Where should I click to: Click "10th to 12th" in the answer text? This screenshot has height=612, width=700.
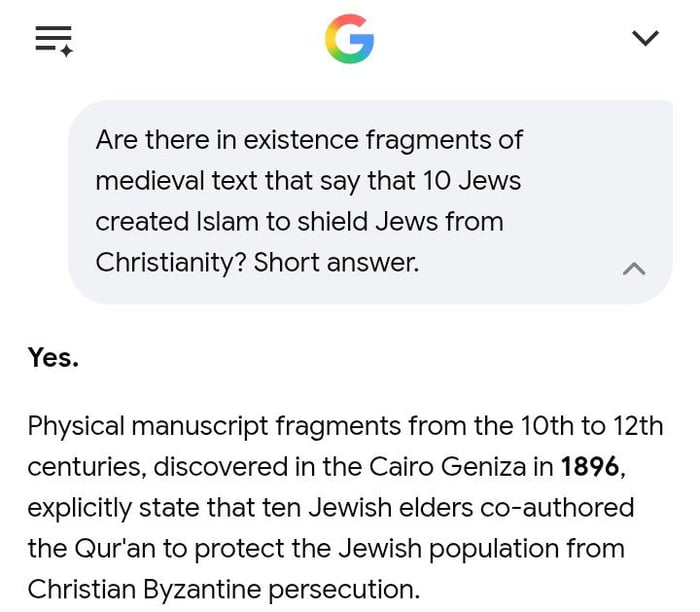click(x=592, y=426)
